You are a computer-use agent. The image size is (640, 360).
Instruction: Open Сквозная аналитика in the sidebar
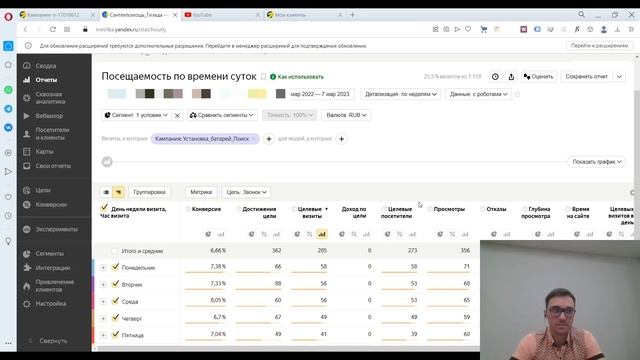click(x=50, y=98)
